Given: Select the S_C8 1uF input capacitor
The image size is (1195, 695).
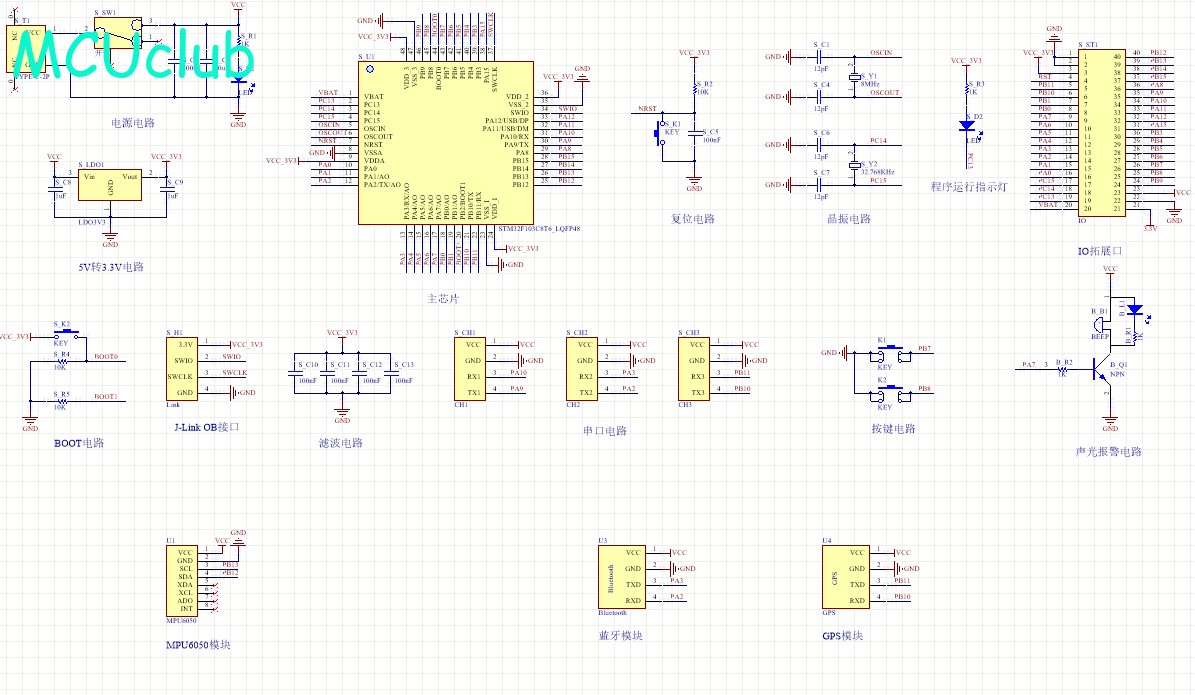Looking at the screenshot, I should tap(54, 189).
